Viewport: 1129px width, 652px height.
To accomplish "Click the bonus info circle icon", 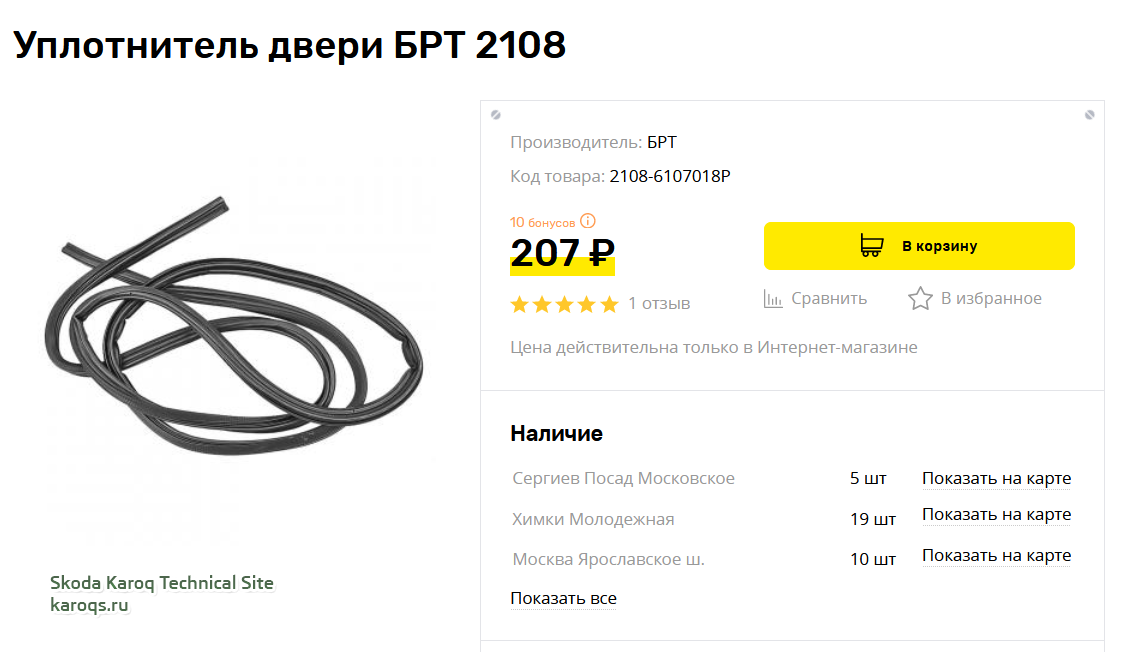I will (x=588, y=221).
